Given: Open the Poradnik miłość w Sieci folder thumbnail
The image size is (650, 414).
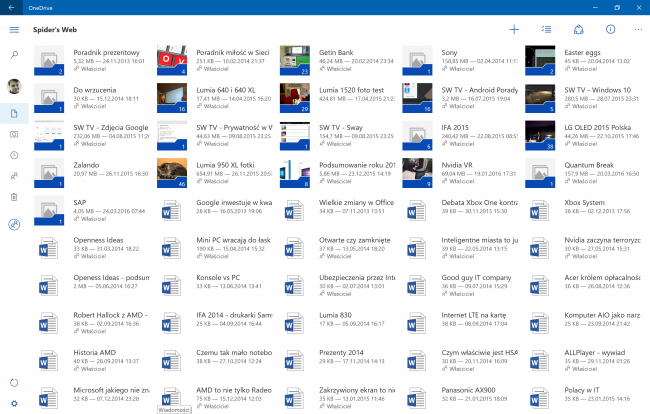Looking at the screenshot, I should (x=172, y=61).
